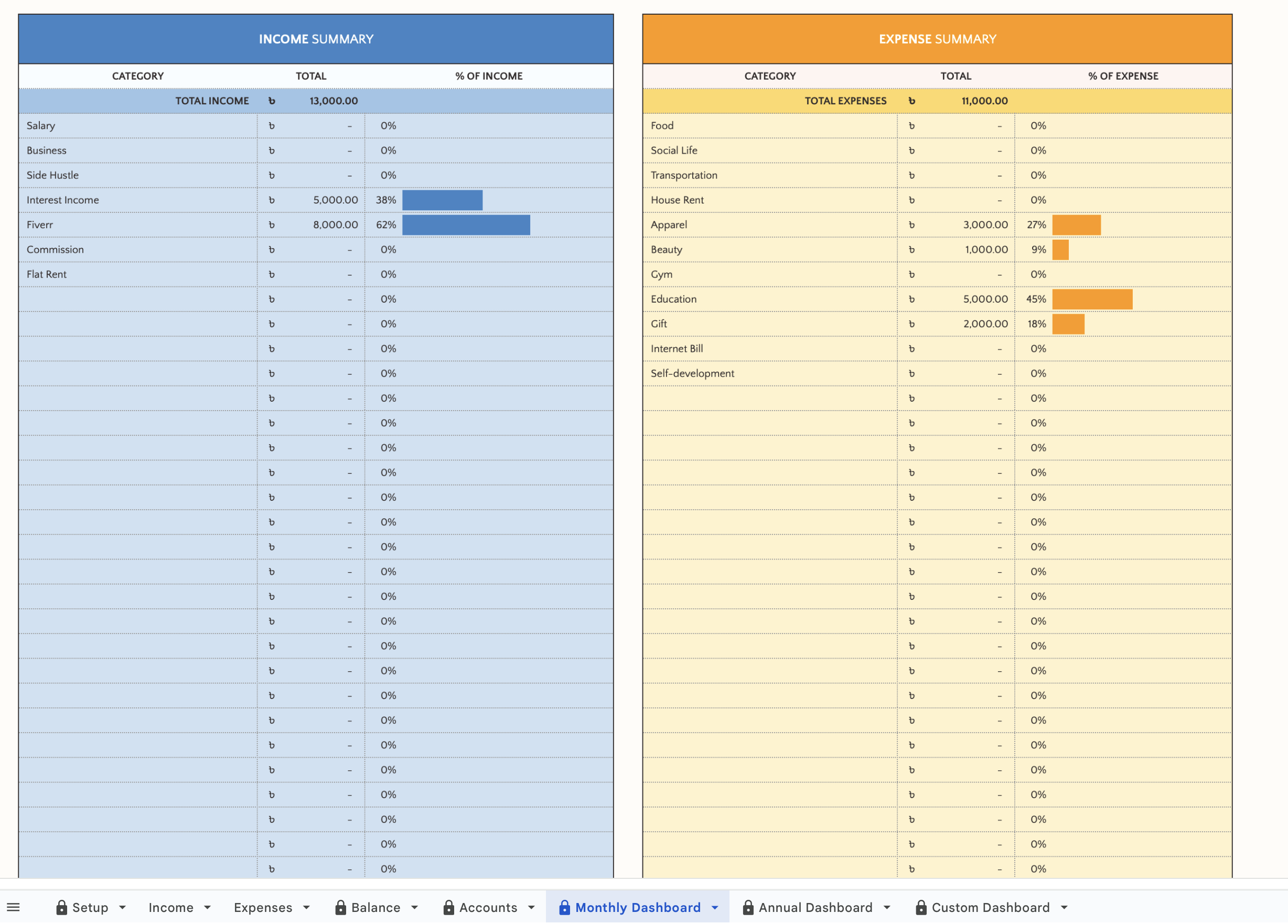Click the Annual Dashboard lock icon
The width and height of the screenshot is (1288, 924).
[x=748, y=907]
